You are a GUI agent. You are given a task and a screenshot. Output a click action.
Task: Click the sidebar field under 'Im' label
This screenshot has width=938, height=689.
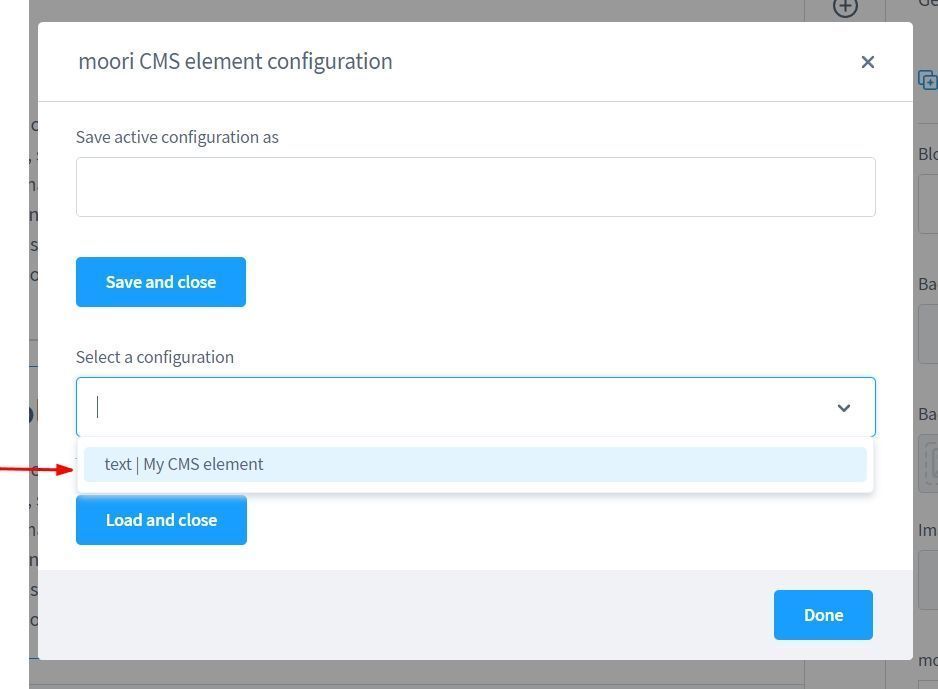(x=927, y=580)
